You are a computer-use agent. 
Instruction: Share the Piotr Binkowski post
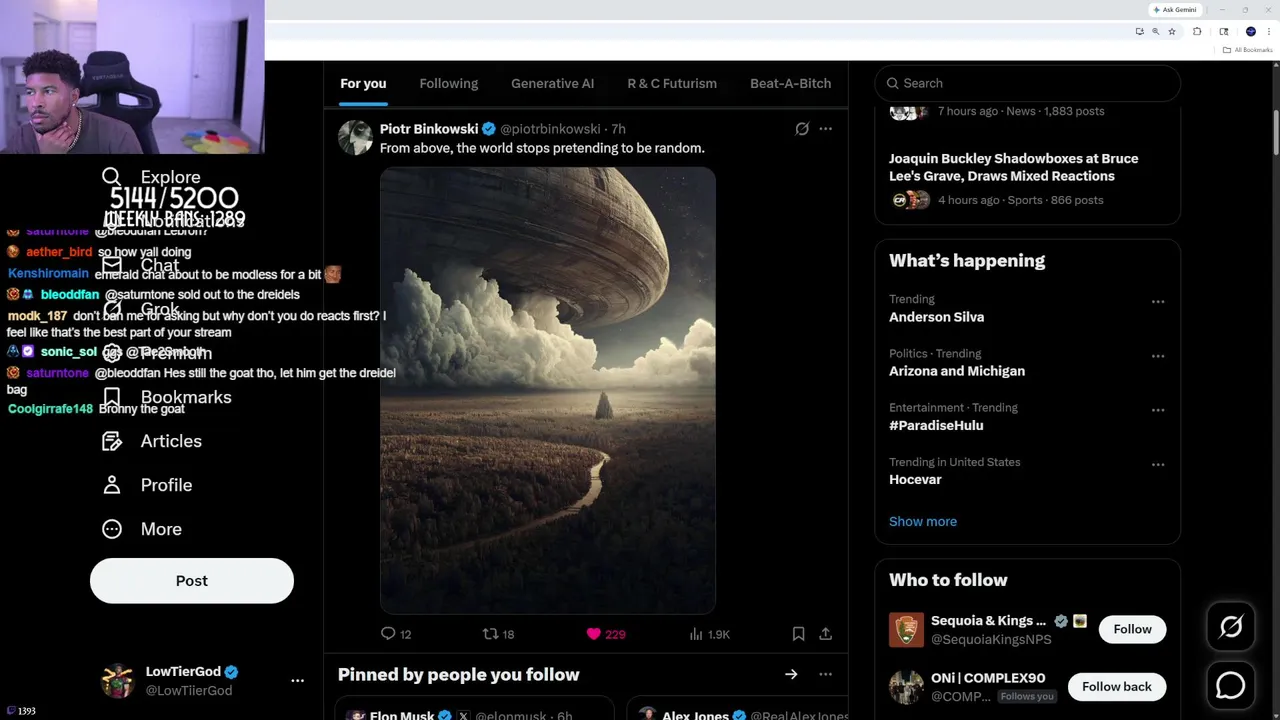tap(825, 634)
